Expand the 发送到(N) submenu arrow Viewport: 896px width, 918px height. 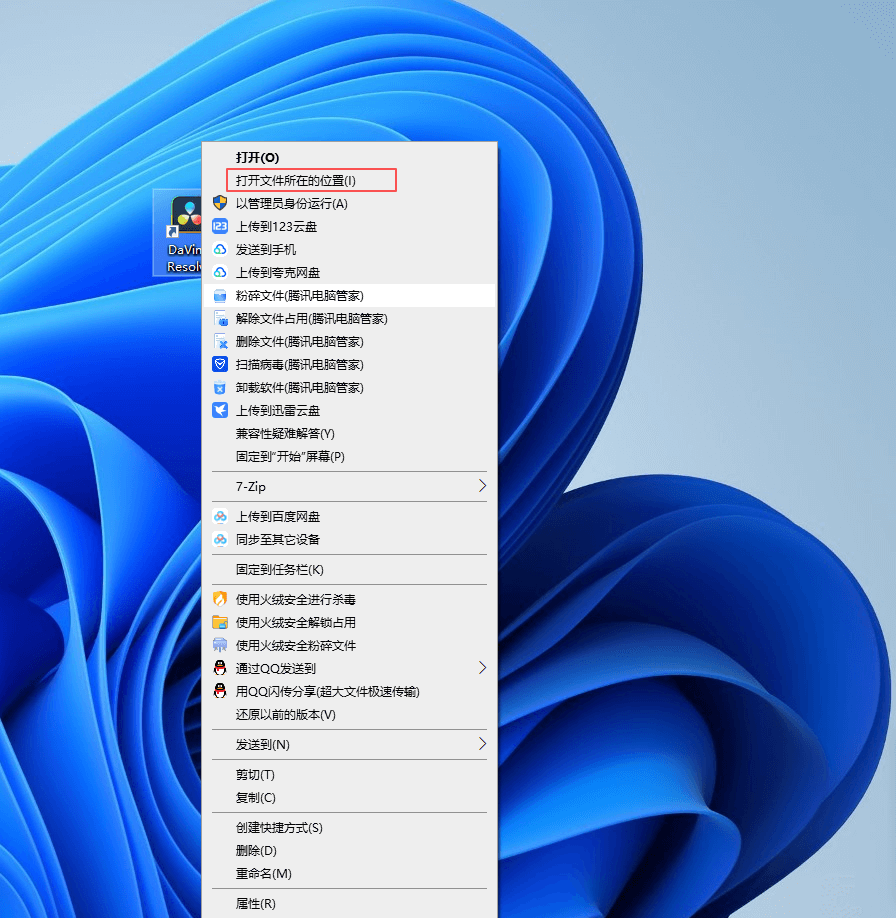click(482, 744)
